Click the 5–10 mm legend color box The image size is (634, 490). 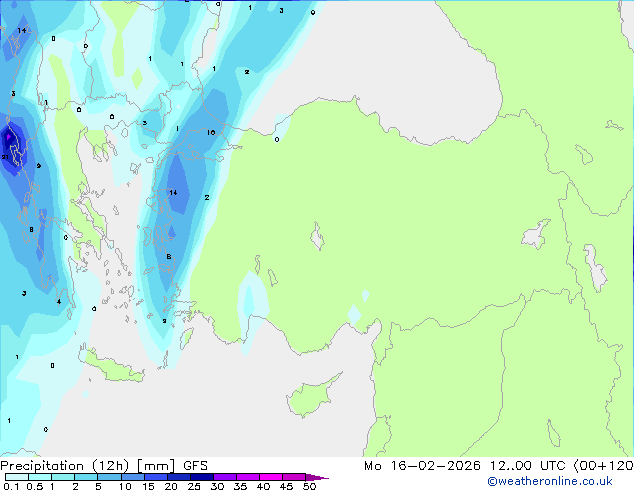(109, 477)
